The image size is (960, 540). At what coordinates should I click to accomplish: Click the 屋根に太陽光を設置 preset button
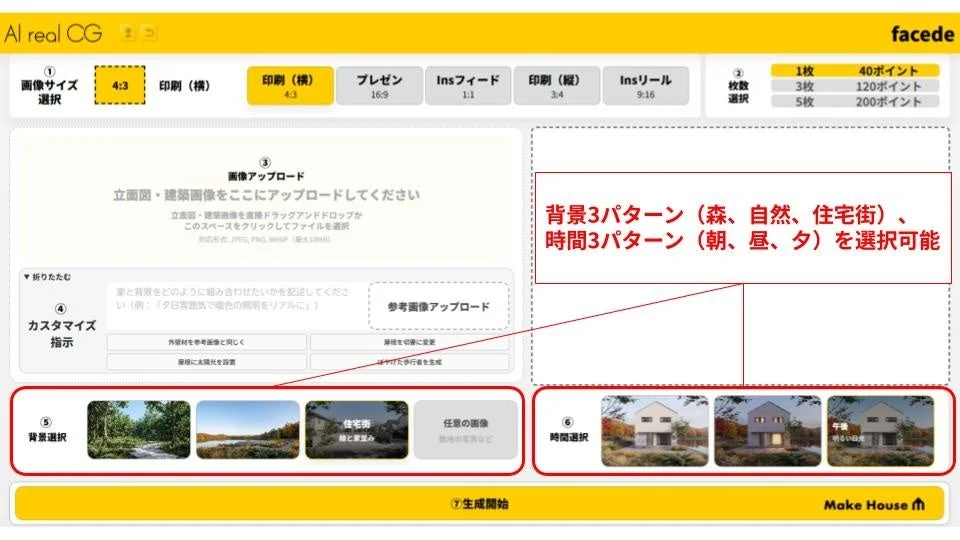206,361
